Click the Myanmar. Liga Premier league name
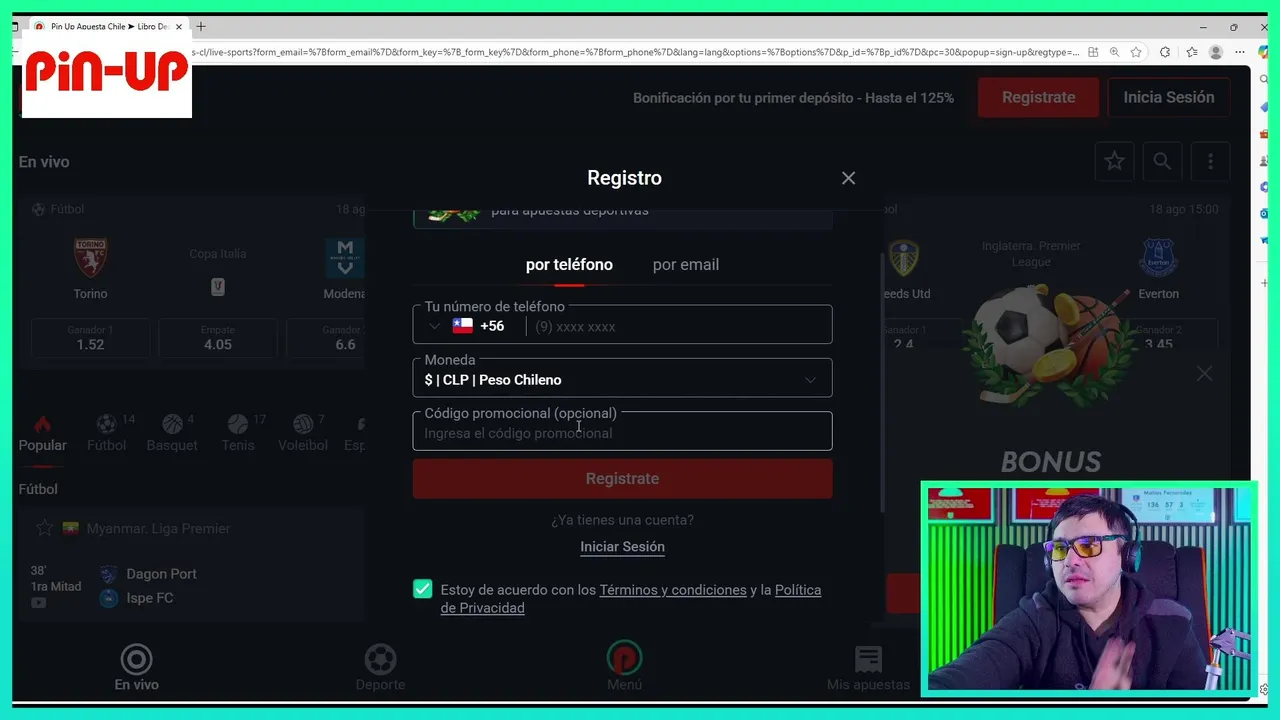 tap(158, 528)
